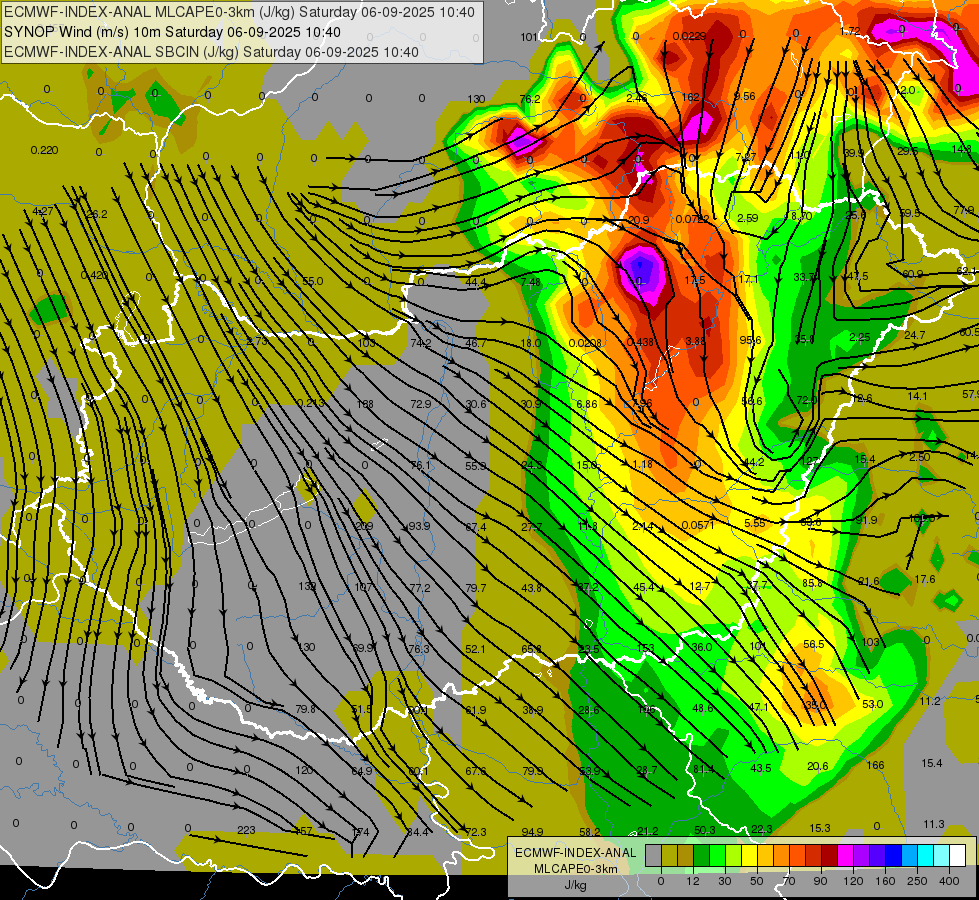Click the map value '2.59'
Image resolution: width=979 pixels, height=900 pixels.
click(748, 218)
